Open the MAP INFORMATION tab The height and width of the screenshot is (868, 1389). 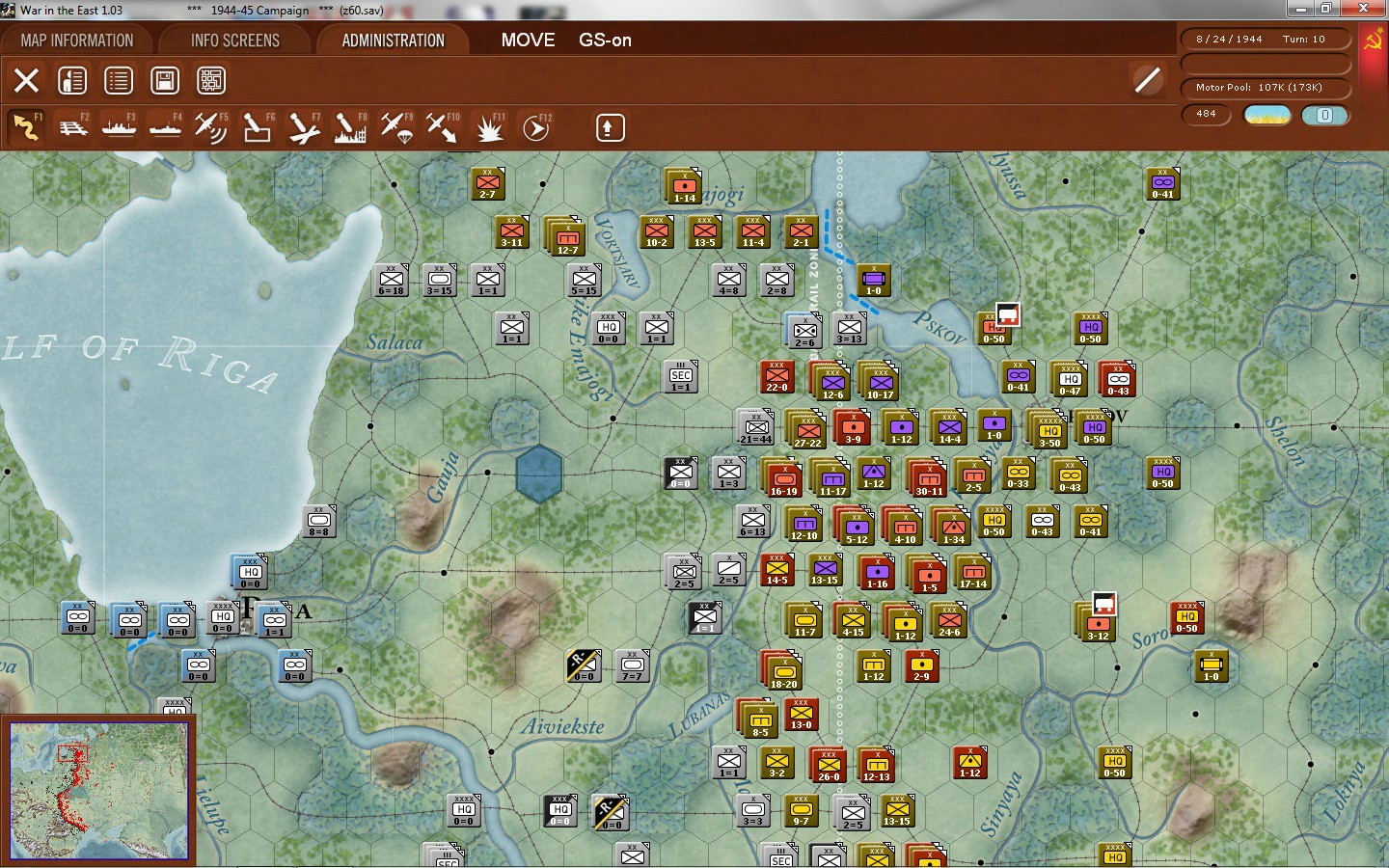pos(77,41)
